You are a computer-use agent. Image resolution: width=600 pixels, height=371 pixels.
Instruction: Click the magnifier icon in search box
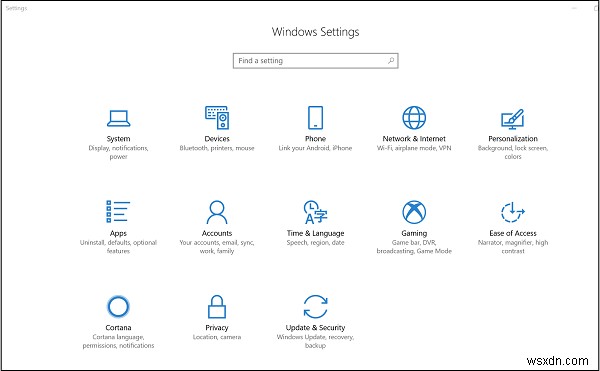point(391,60)
